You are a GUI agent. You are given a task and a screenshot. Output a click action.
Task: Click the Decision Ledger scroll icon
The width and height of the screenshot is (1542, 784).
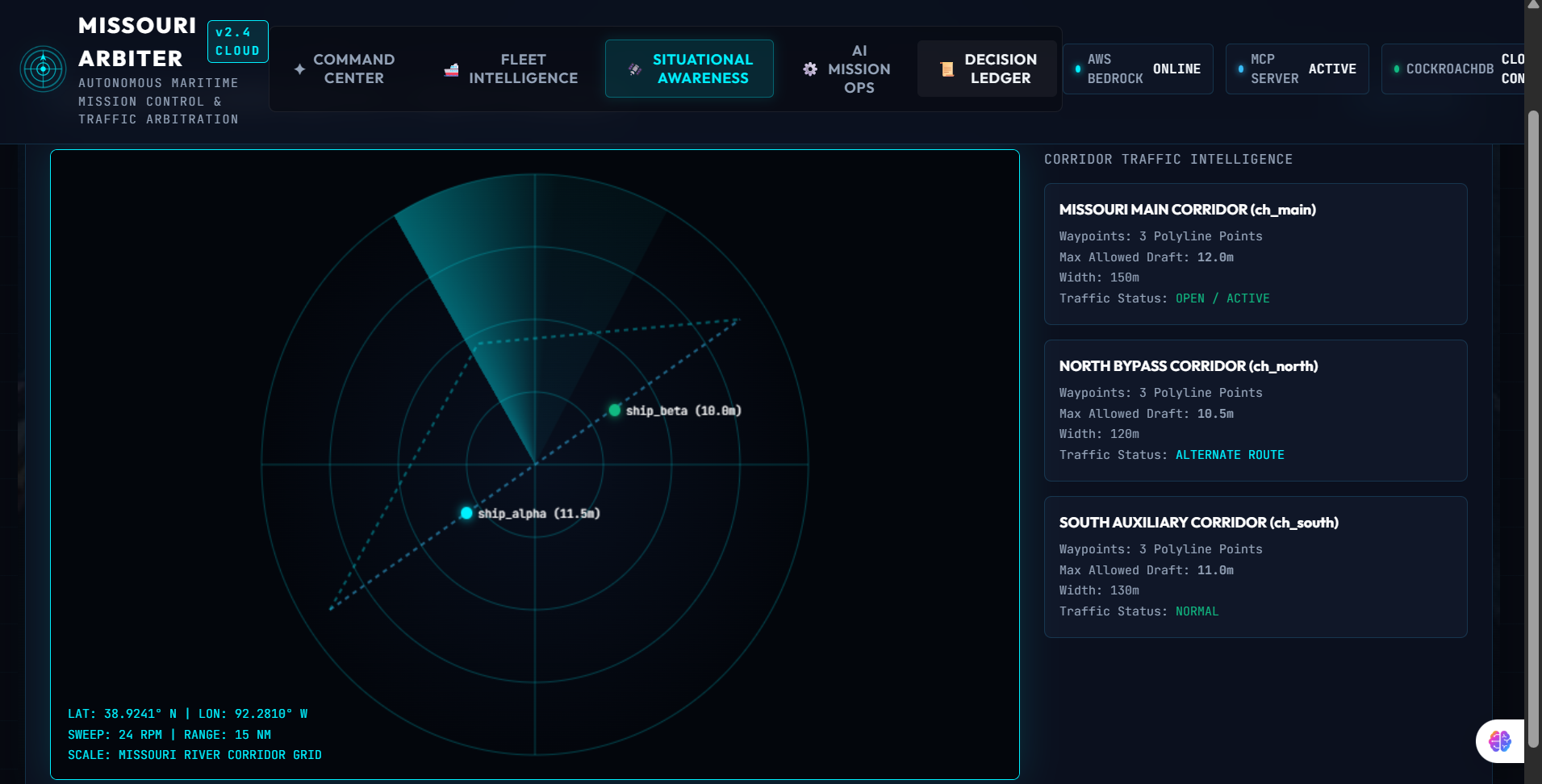(x=947, y=69)
